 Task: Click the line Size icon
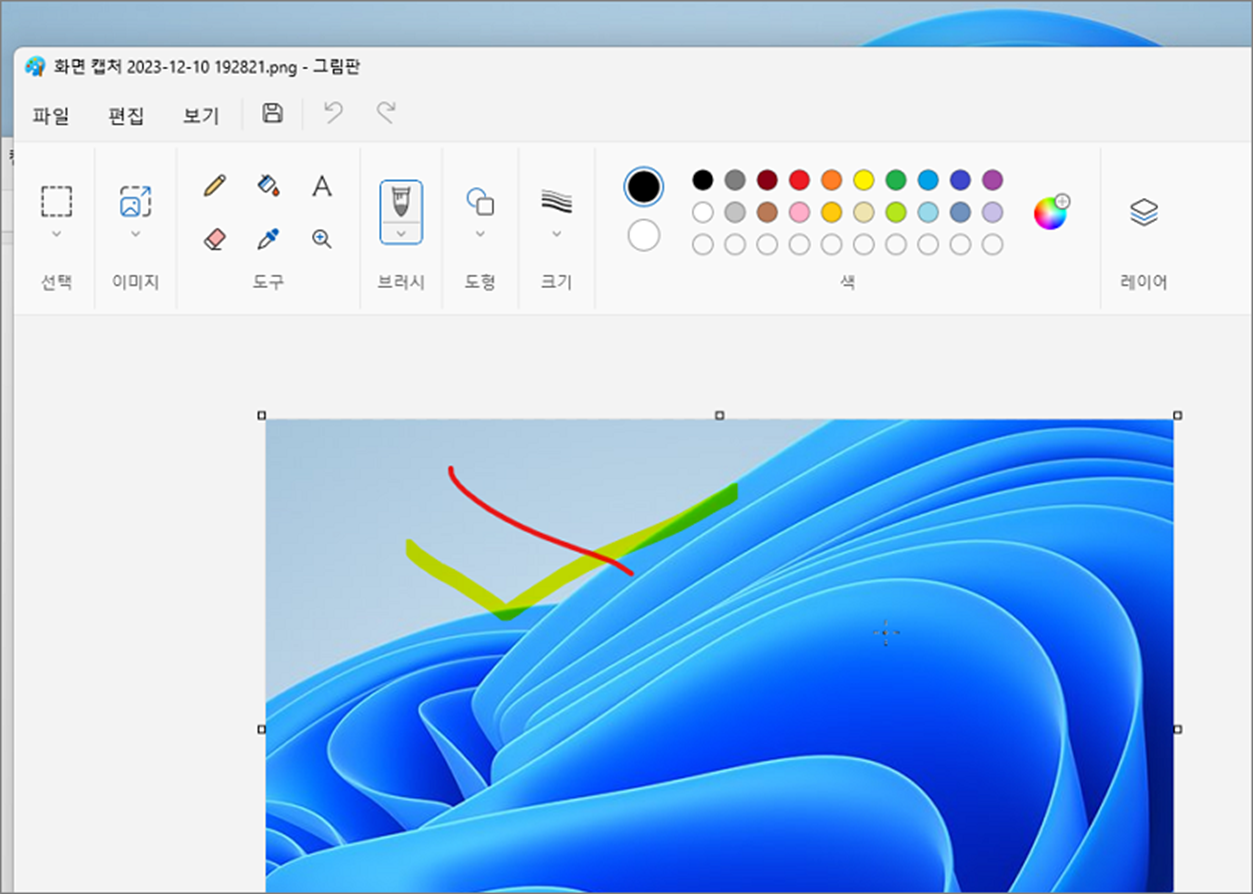click(556, 201)
